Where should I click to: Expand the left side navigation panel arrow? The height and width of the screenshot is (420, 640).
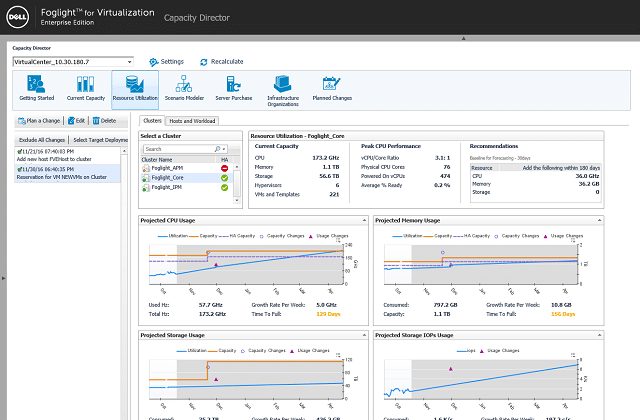click(x=3, y=278)
